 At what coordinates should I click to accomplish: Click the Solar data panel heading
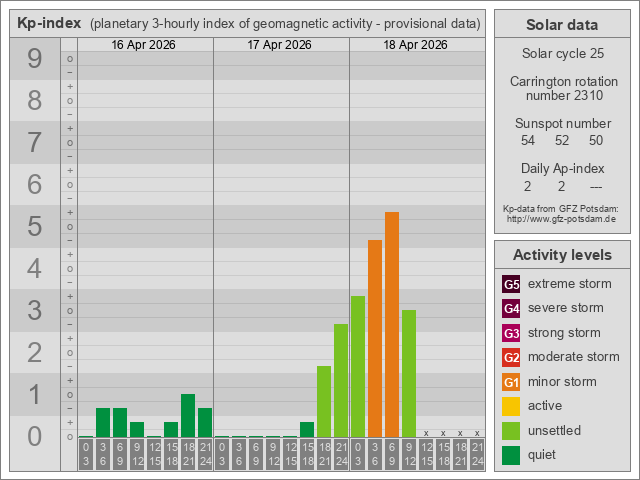point(562,25)
